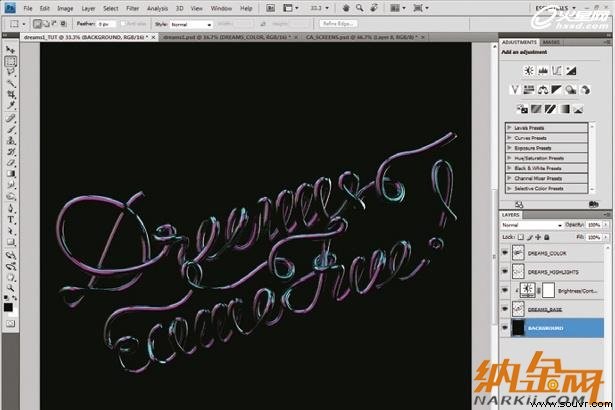Image resolution: width=615 pixels, height=410 pixels.
Task: Add a Posterize adjustment
Action: 536,109
